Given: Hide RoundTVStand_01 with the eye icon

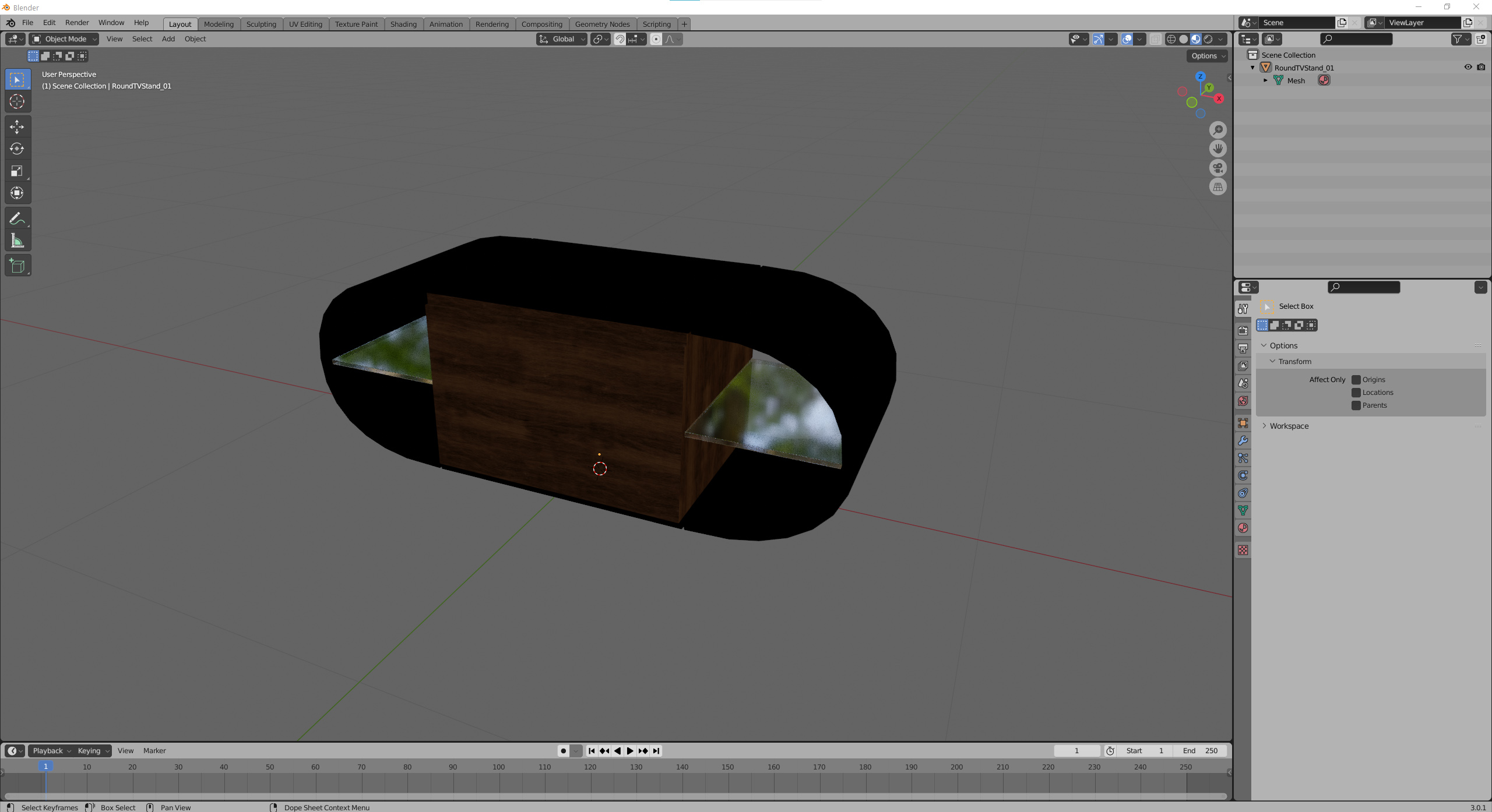Looking at the screenshot, I should tap(1468, 68).
